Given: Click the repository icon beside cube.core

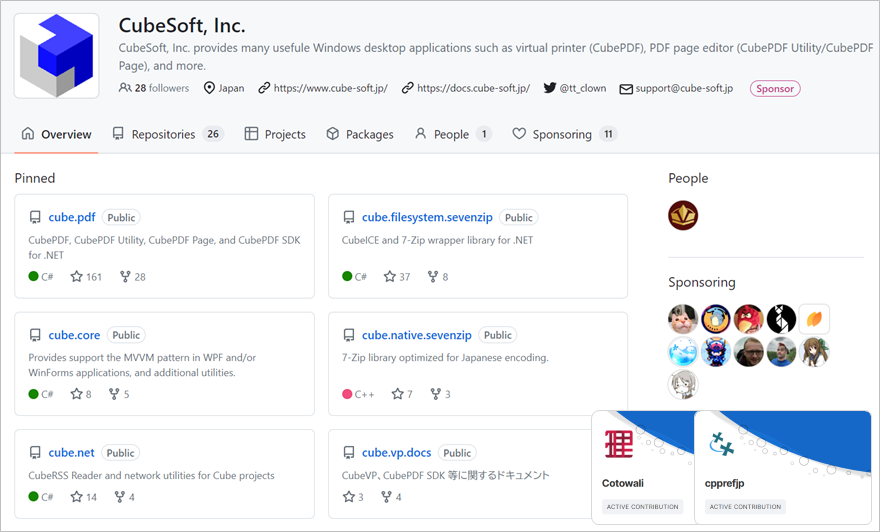Looking at the screenshot, I should 35,335.
